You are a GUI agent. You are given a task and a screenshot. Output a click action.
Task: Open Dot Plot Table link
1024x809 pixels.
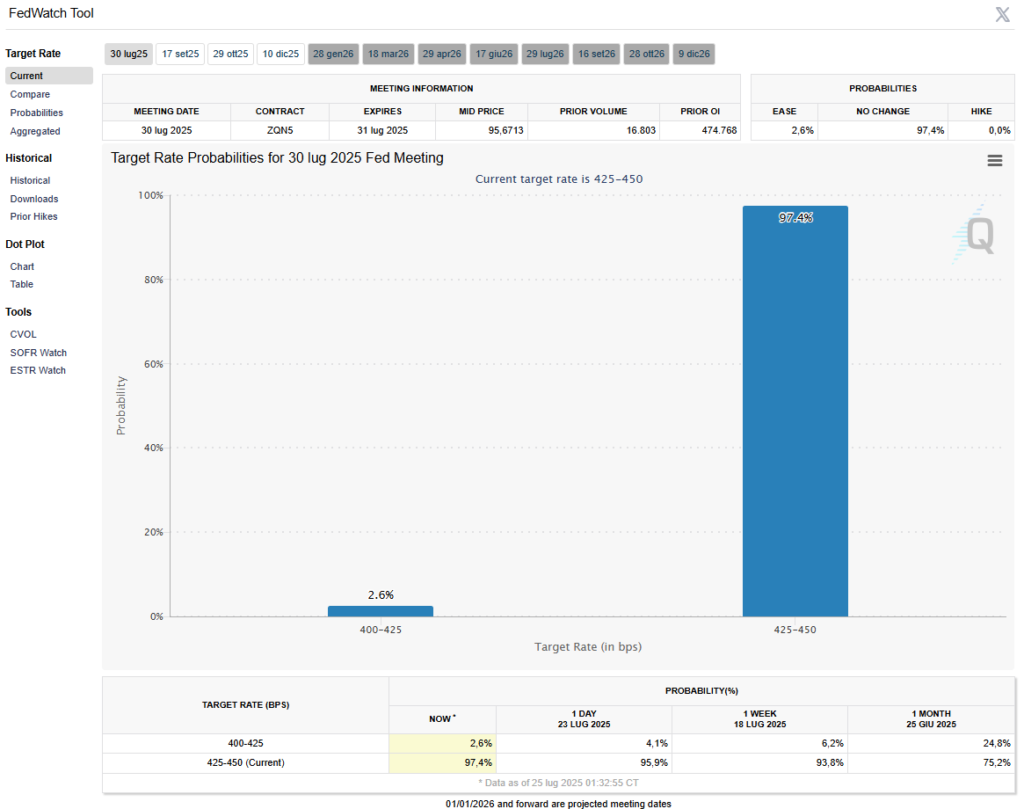tap(22, 285)
